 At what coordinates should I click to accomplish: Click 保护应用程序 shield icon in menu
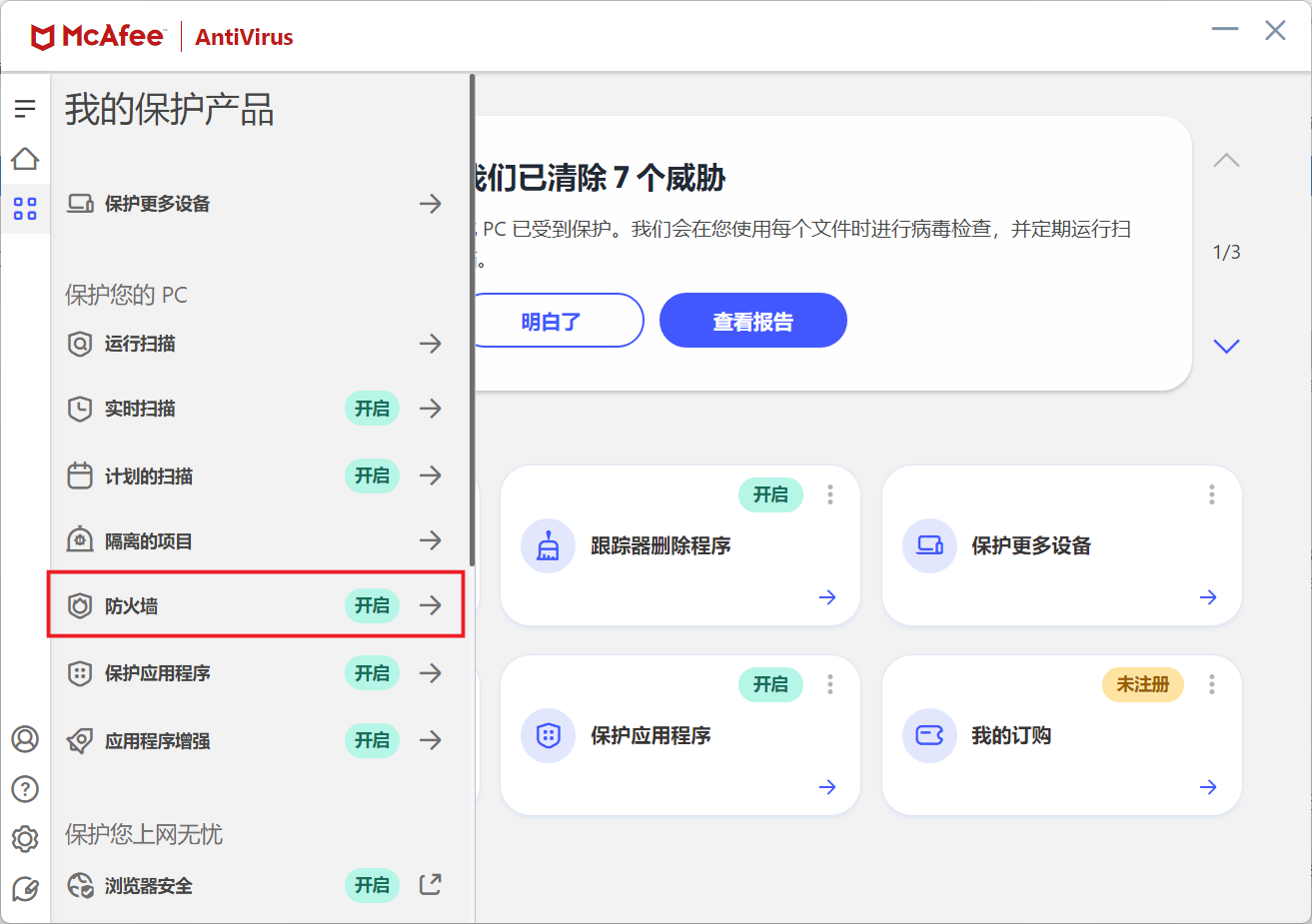pyautogui.click(x=80, y=673)
